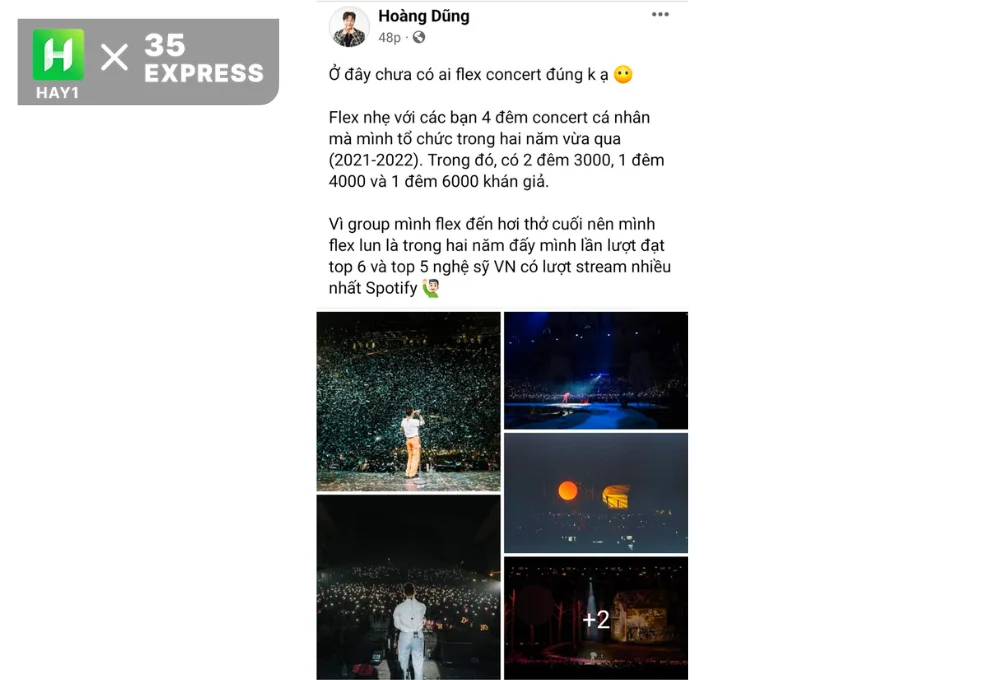Click the surprised face emoji in post
The image size is (1000, 680).
pos(623,75)
